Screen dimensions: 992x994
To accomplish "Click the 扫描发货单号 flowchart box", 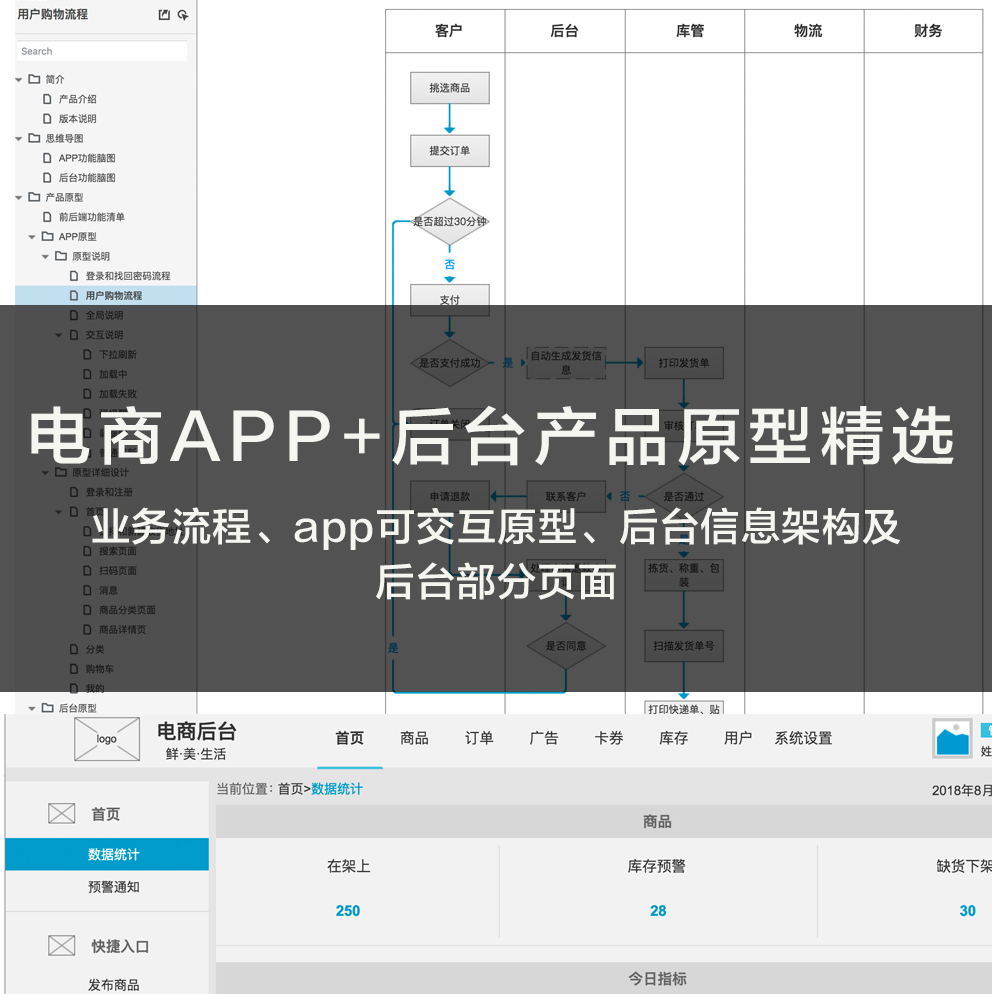I will (x=684, y=646).
